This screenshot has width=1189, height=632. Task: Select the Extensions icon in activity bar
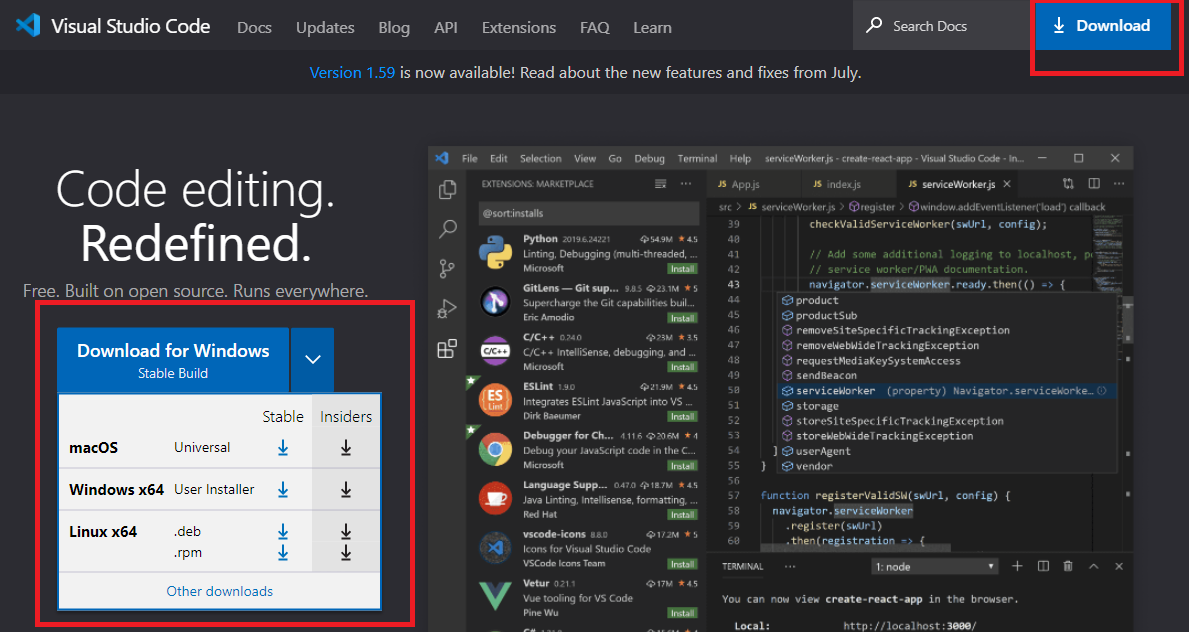tap(447, 349)
